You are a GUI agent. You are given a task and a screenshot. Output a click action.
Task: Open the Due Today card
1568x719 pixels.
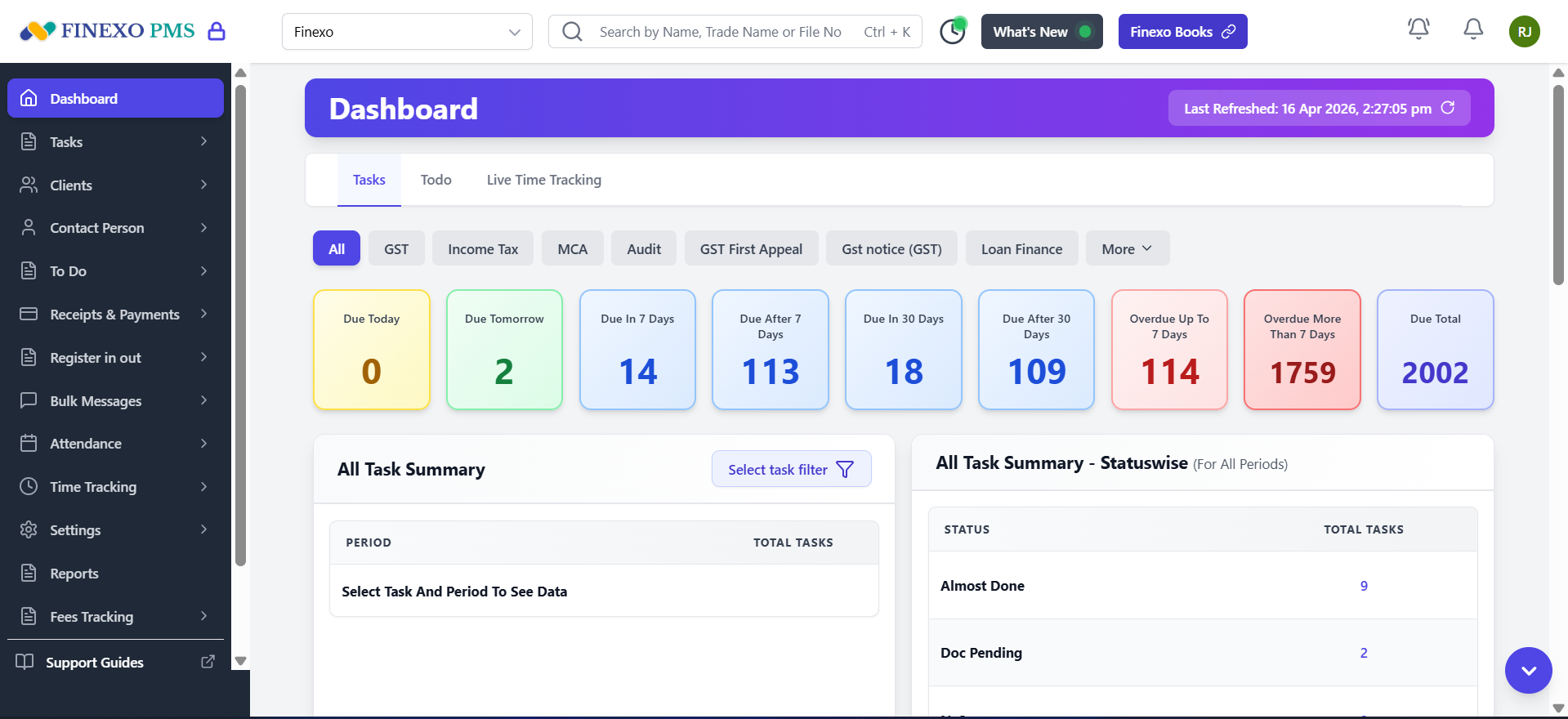tap(372, 350)
